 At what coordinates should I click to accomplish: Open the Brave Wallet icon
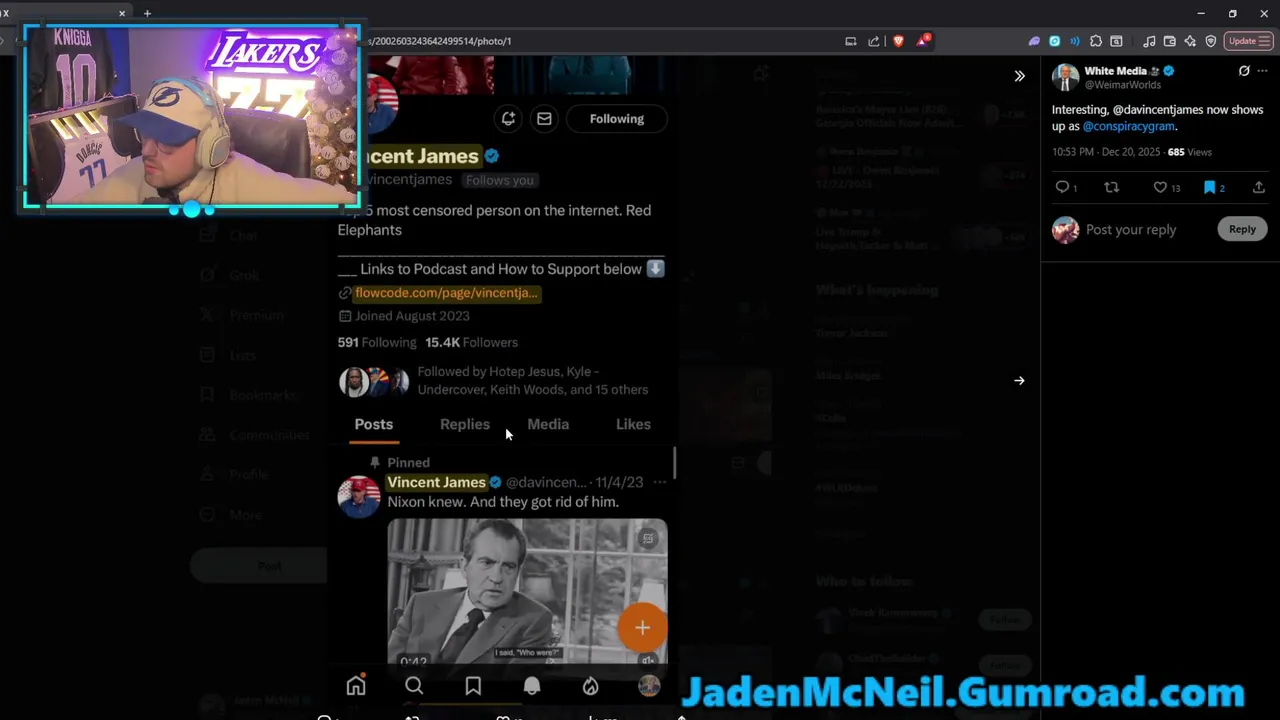click(x=1169, y=41)
